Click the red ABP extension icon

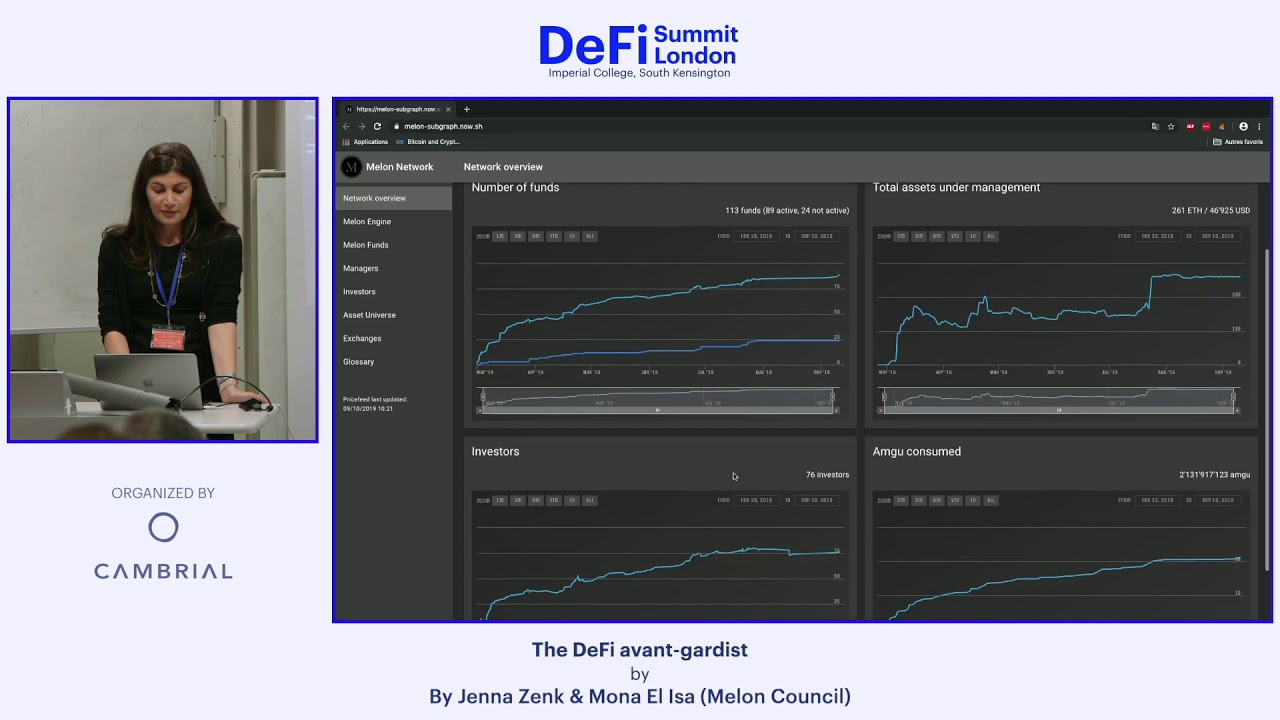1190,127
